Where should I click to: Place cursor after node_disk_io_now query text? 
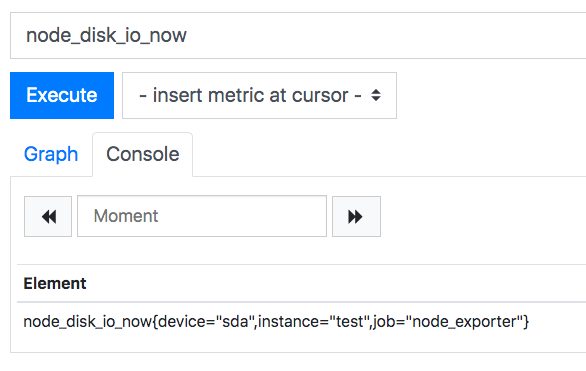coord(188,35)
